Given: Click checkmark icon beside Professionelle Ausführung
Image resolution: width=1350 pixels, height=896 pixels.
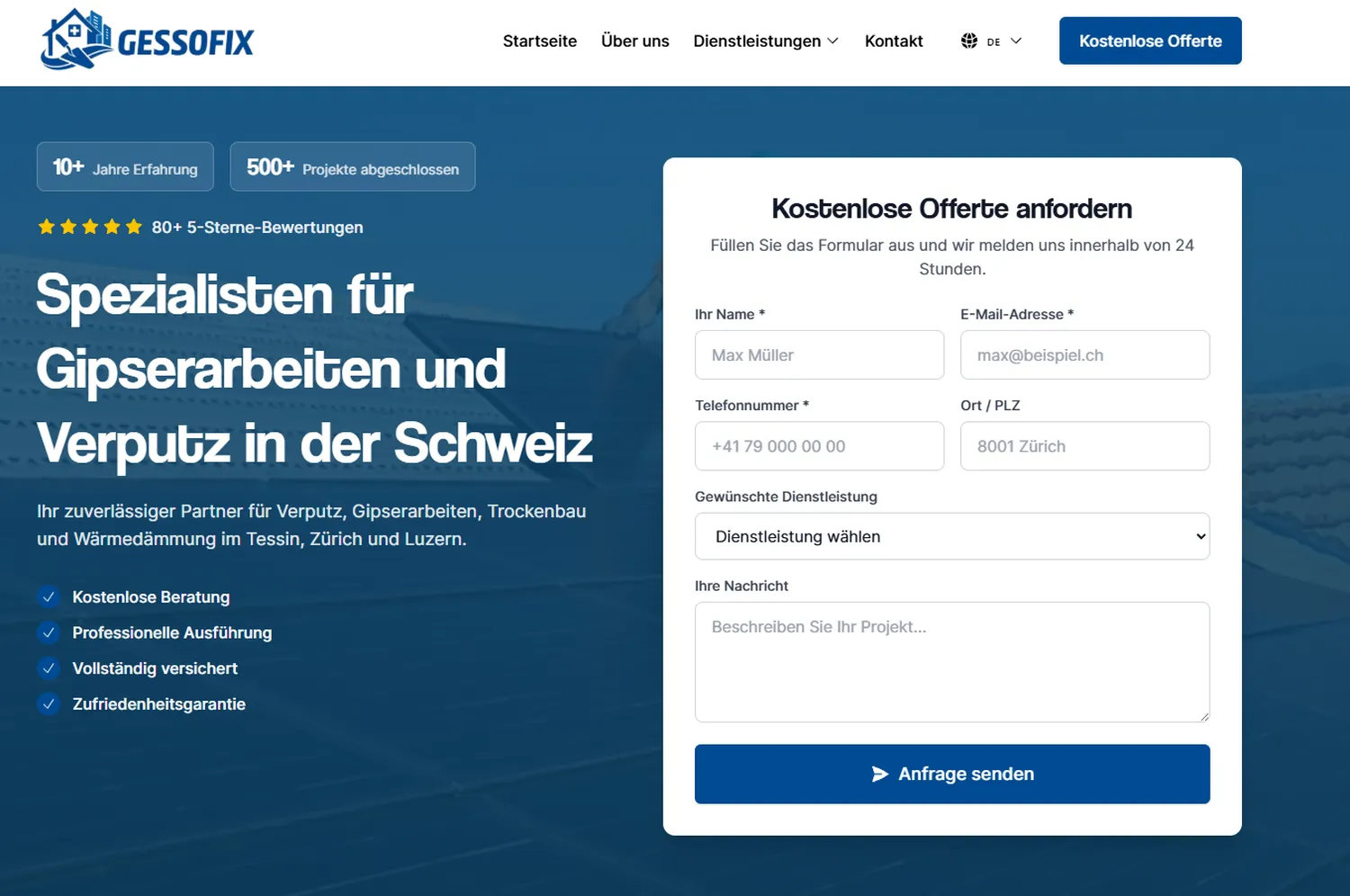Looking at the screenshot, I should coord(49,632).
